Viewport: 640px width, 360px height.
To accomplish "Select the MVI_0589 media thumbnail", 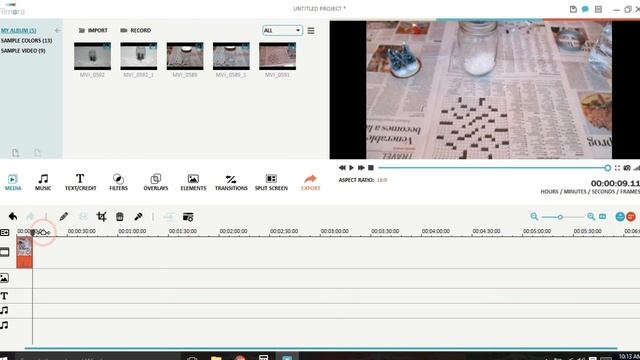I will [185, 56].
